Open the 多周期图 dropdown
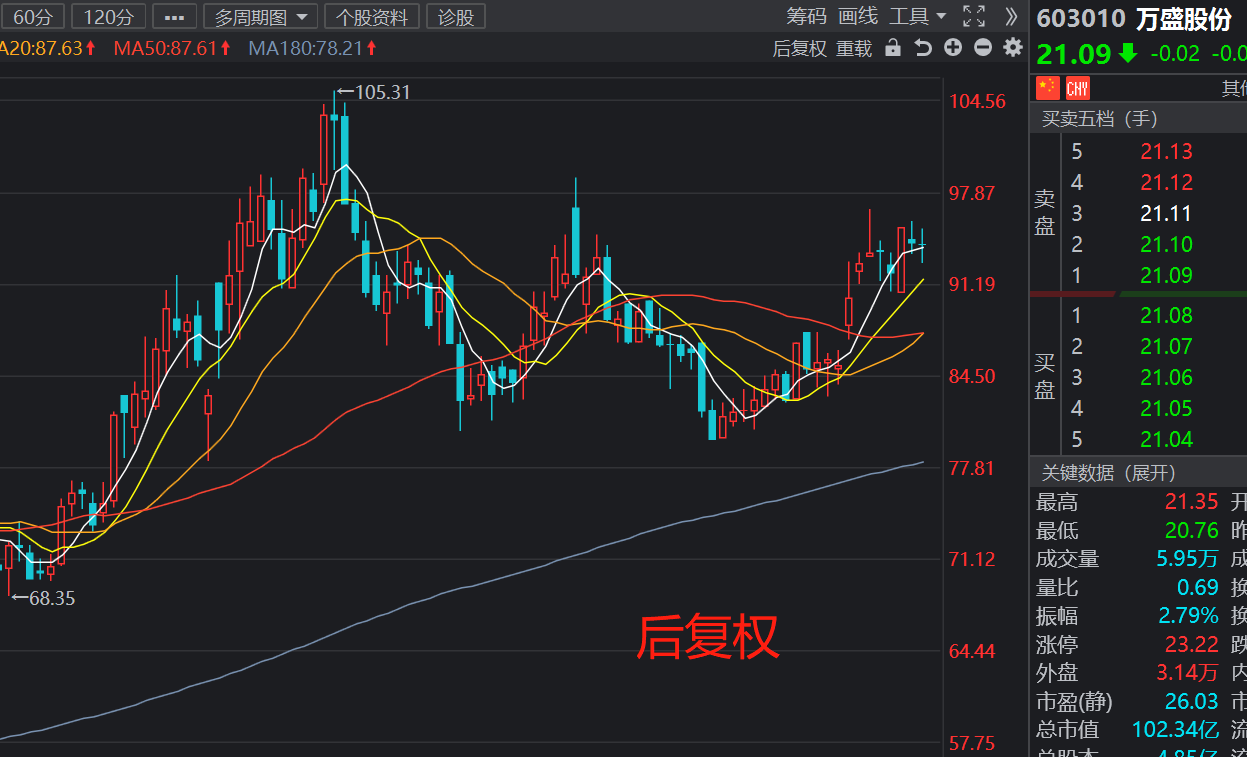This screenshot has width=1247, height=757. click(x=261, y=16)
